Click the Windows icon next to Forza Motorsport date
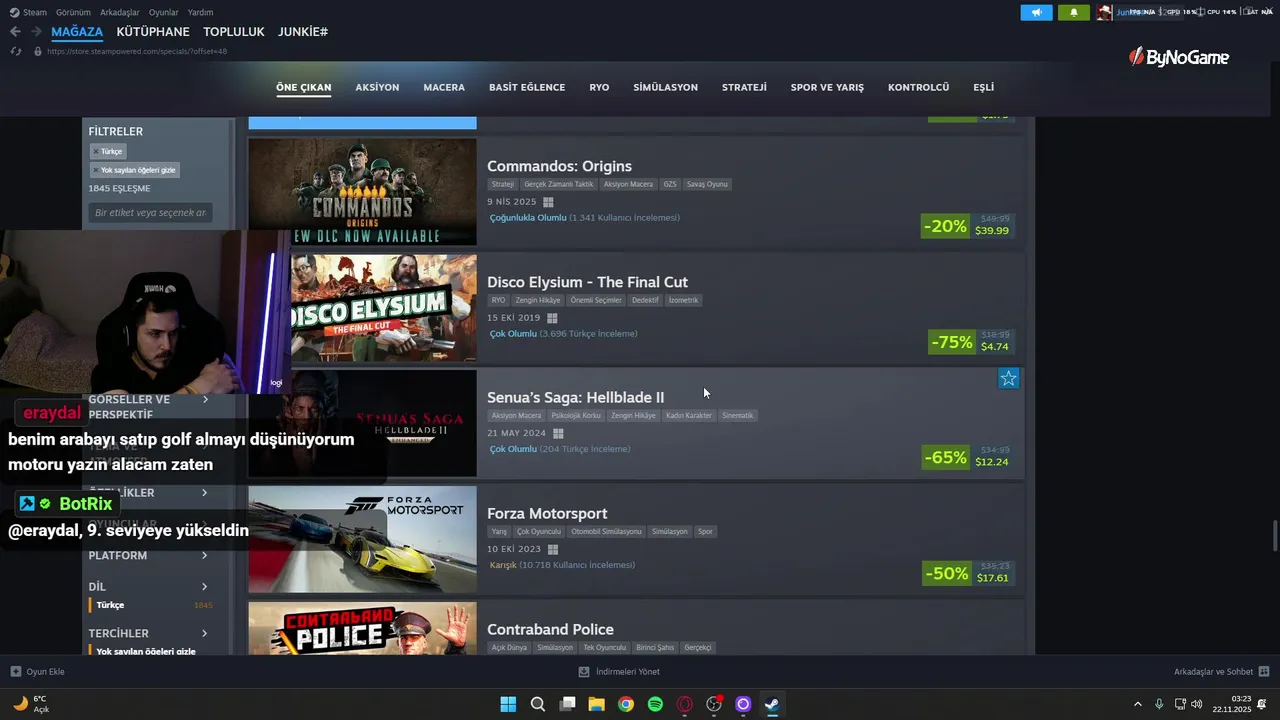The height and width of the screenshot is (720, 1280). click(553, 550)
